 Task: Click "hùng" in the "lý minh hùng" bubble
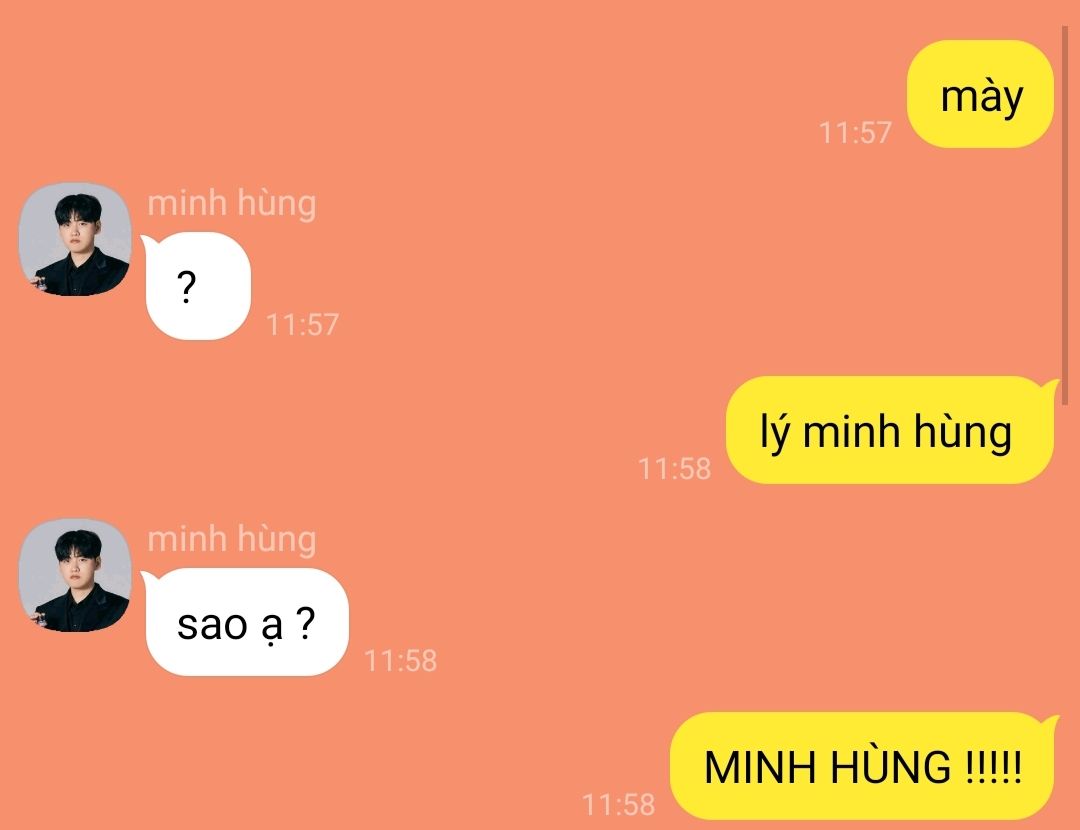point(962,432)
